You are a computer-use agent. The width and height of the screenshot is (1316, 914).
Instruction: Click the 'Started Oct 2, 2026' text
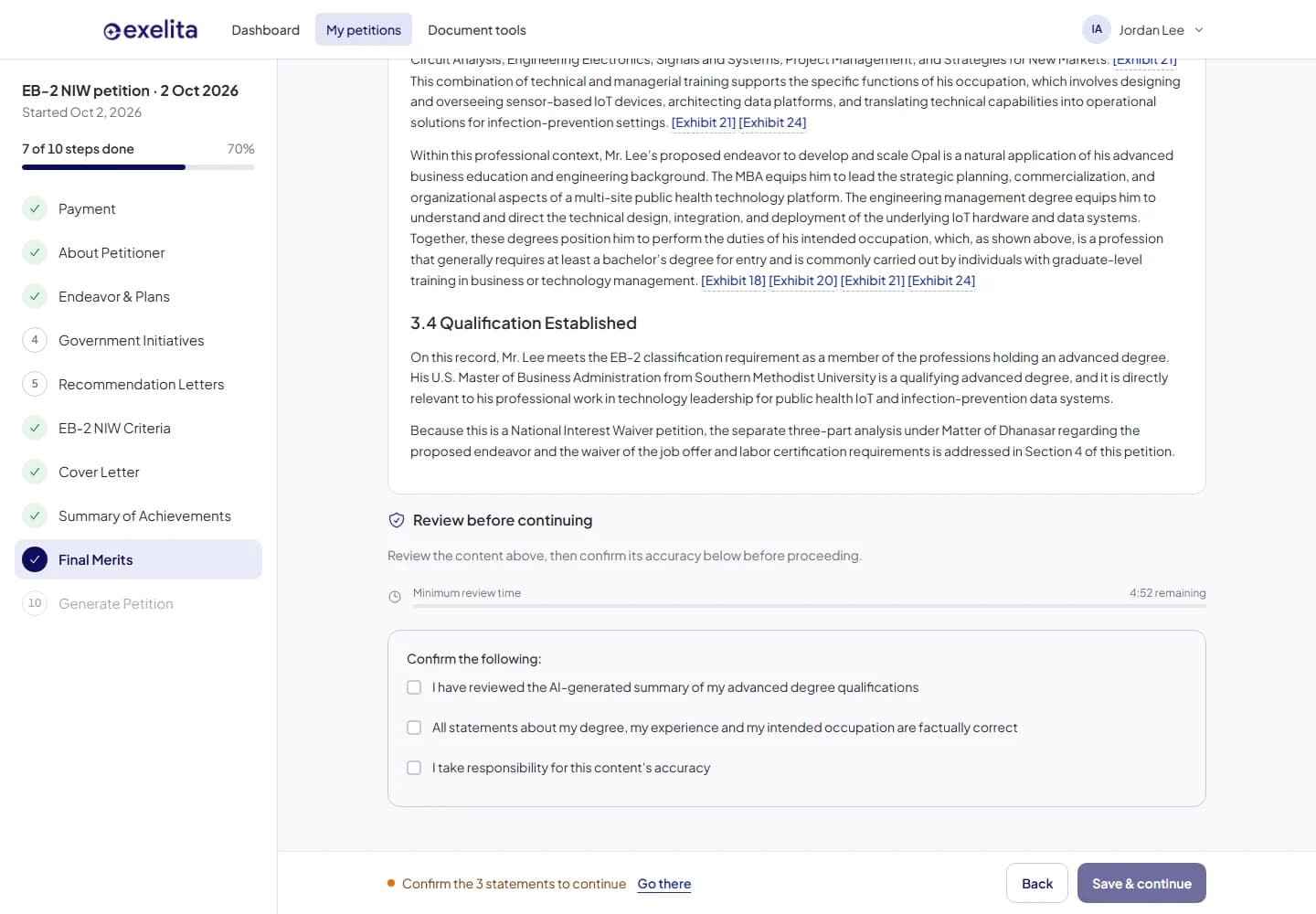[81, 112]
